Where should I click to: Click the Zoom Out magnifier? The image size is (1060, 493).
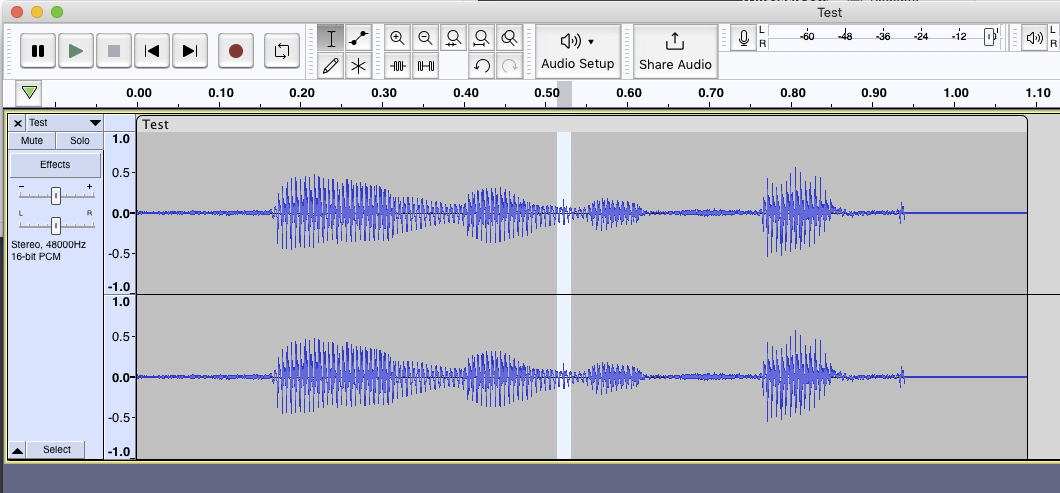click(425, 38)
